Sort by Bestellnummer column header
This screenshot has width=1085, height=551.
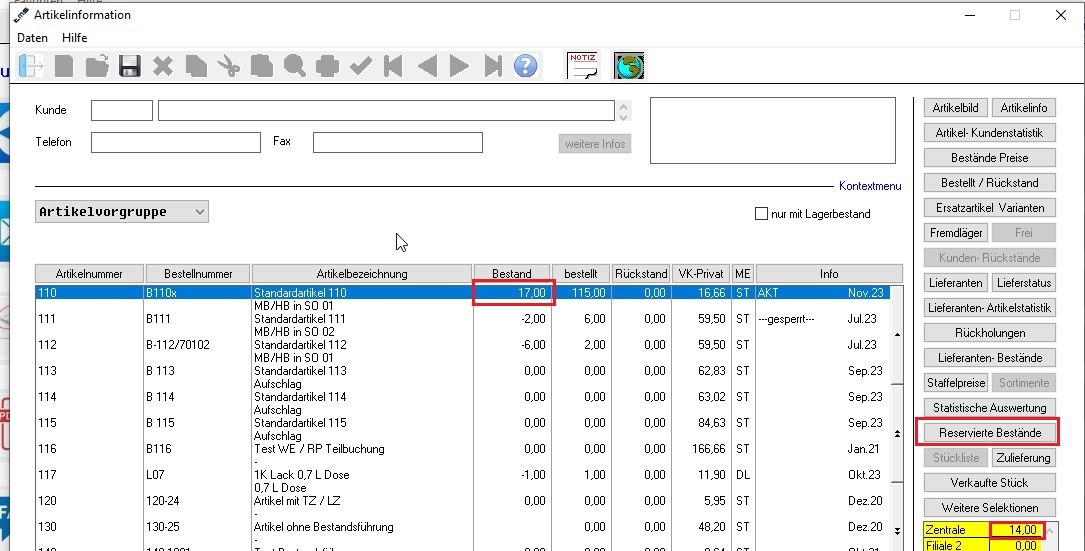pyautogui.click(x=198, y=274)
